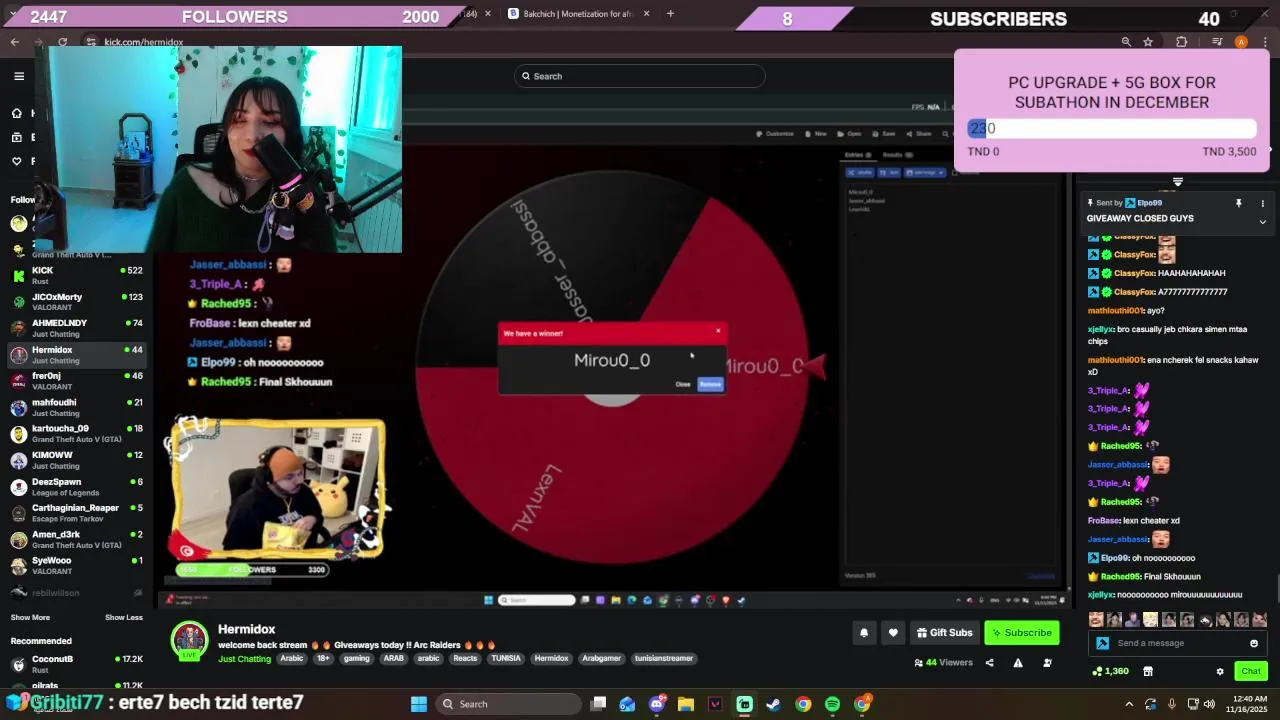
Task: Click the 1,360 channel points balance
Action: pyautogui.click(x=1112, y=671)
